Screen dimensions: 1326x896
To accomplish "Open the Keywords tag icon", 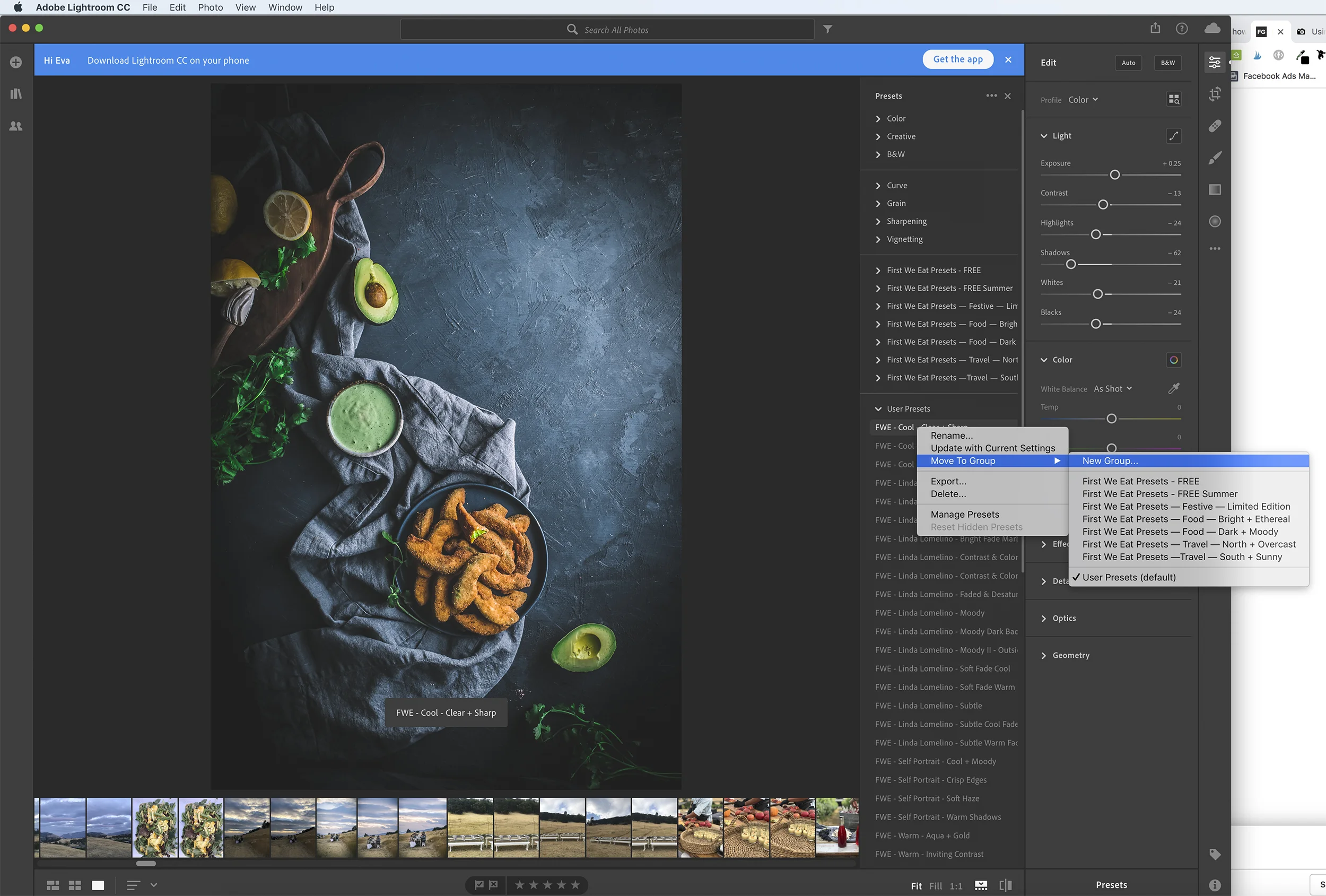I will (x=1215, y=854).
